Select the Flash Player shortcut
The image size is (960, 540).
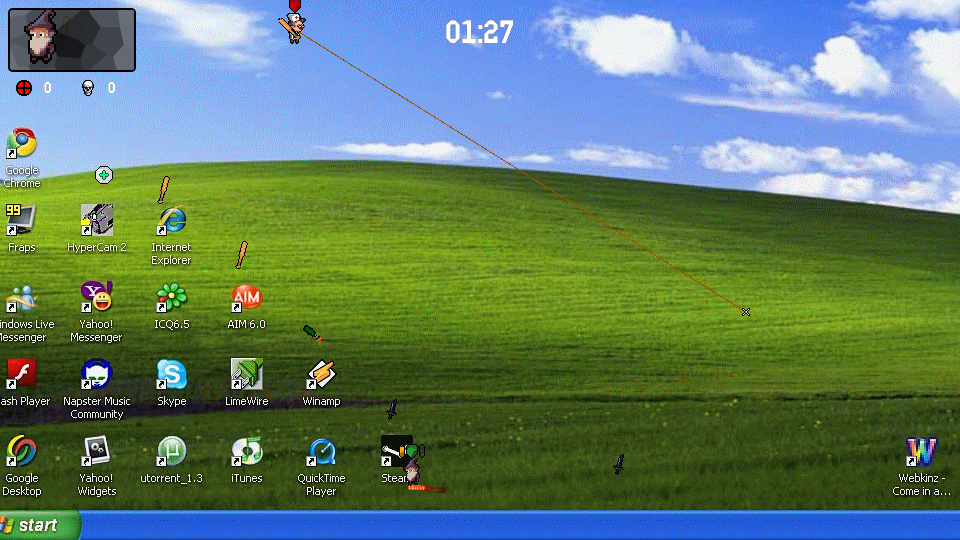[x=21, y=374]
